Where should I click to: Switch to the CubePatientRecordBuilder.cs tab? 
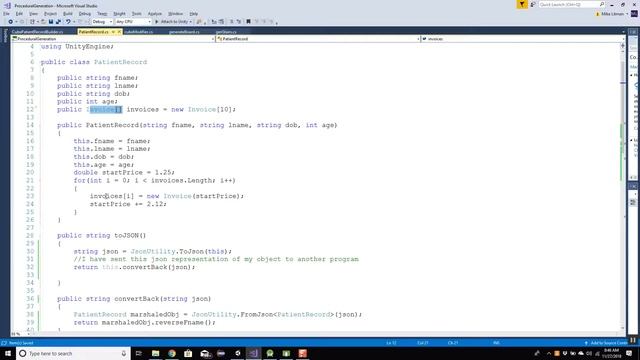click(x=38, y=32)
